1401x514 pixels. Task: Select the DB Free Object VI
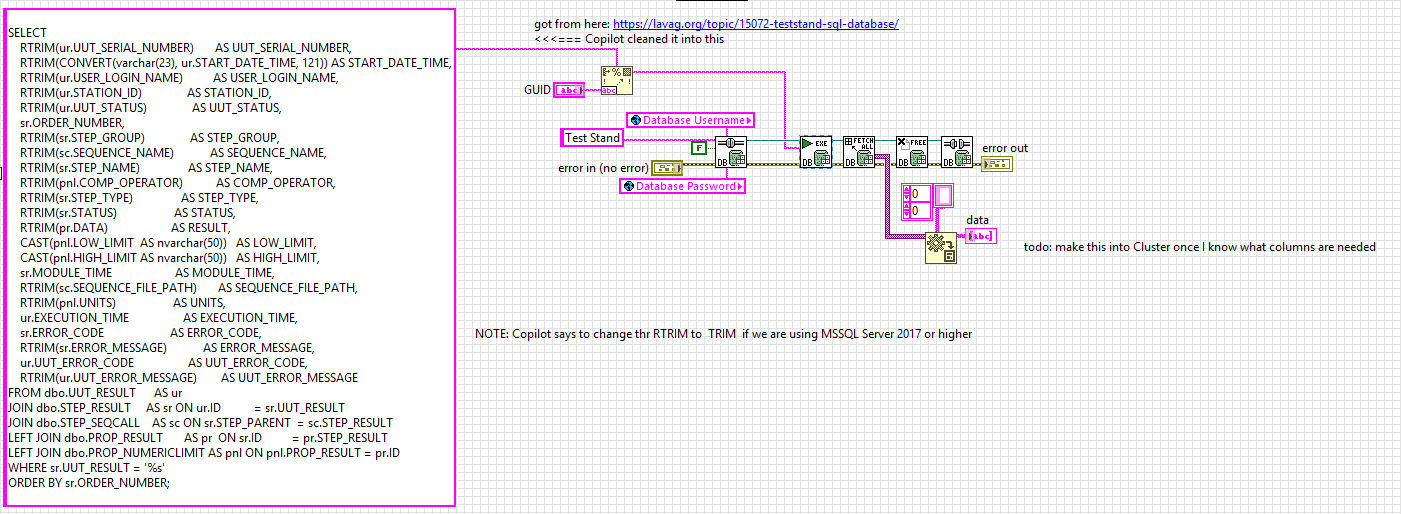coord(911,152)
